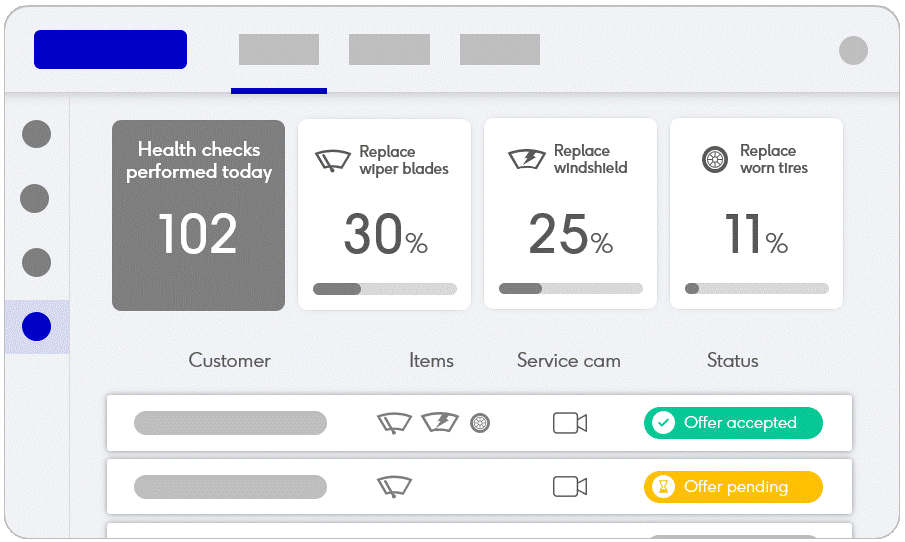This screenshot has width=905, height=542.
Task: Open the first top navigation tab with blue underline
Action: tap(279, 50)
